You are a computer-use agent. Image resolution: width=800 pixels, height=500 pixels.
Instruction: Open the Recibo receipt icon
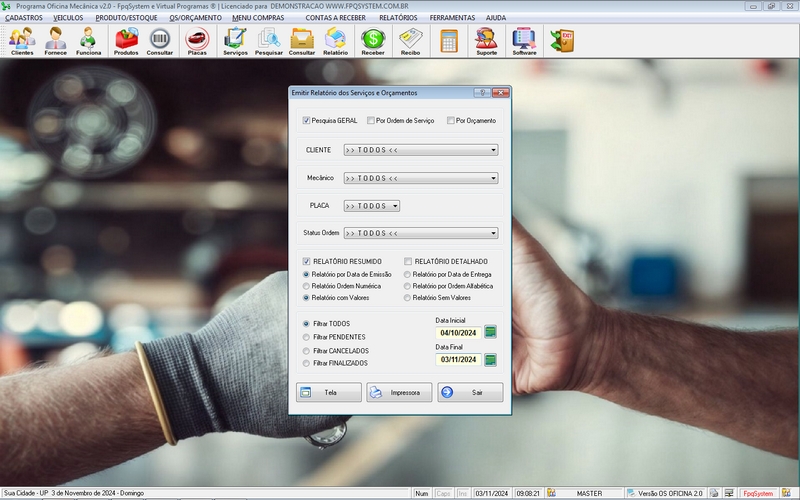pyautogui.click(x=410, y=41)
